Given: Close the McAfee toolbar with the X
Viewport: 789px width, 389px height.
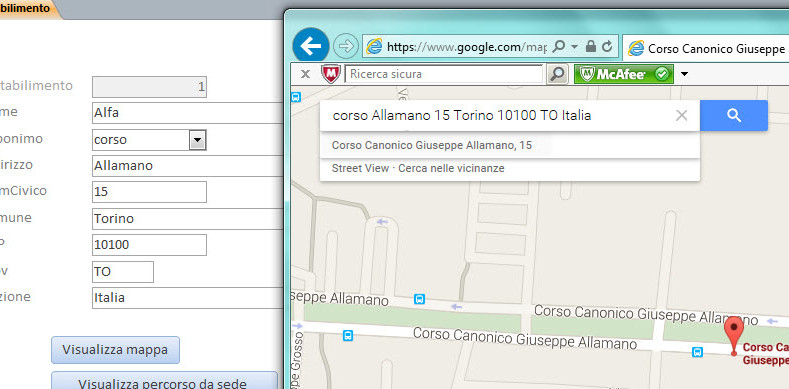Looking at the screenshot, I should 305,74.
